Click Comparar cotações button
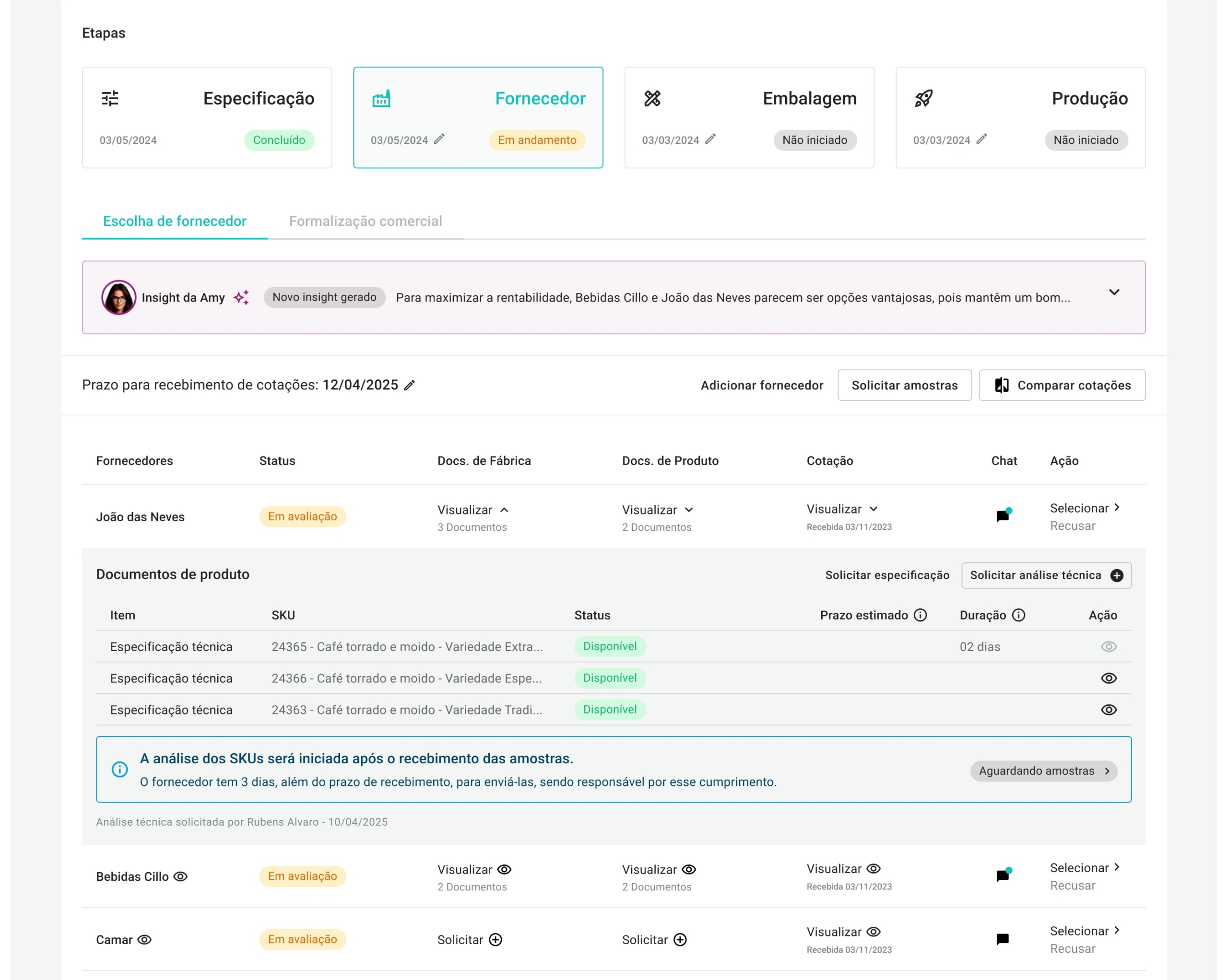Viewport: 1228px width, 980px height. [1062, 385]
